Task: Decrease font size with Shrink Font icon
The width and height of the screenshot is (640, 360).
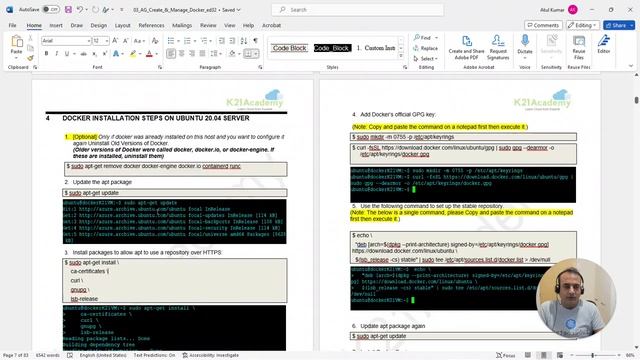Action: pyautogui.click(x=126, y=41)
